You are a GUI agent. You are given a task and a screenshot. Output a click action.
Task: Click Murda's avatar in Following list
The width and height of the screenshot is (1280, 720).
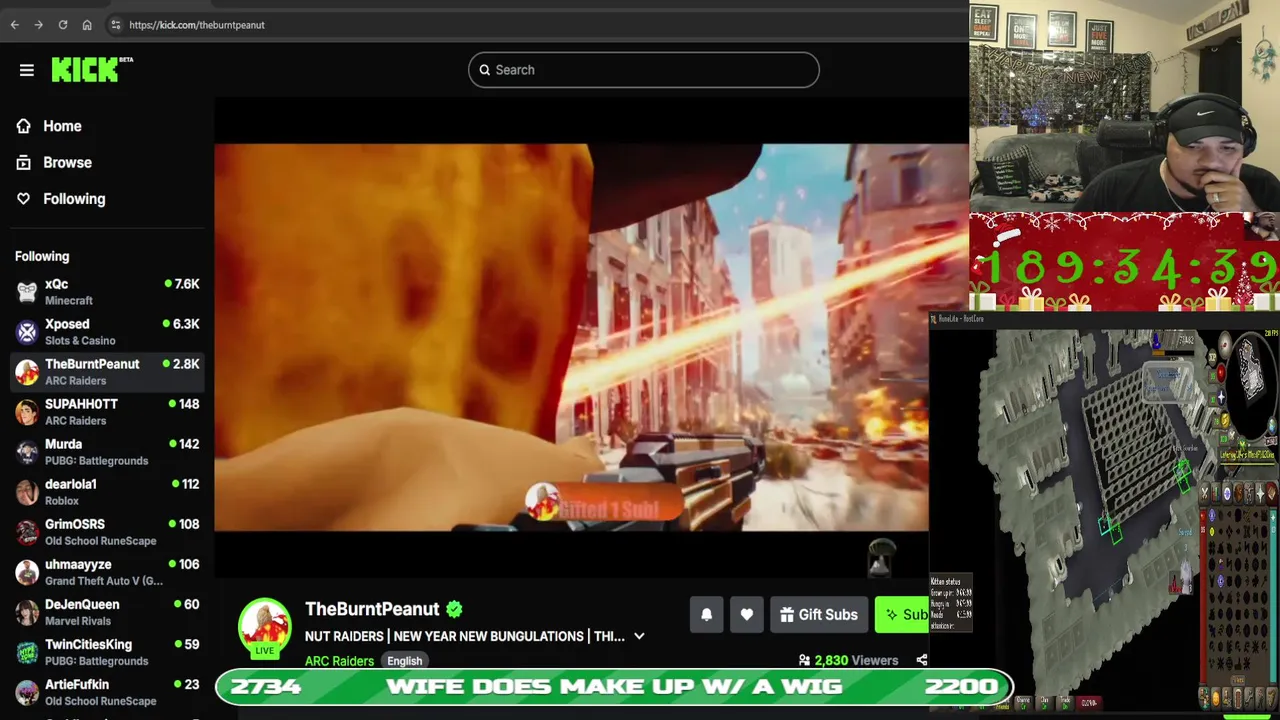click(x=27, y=452)
